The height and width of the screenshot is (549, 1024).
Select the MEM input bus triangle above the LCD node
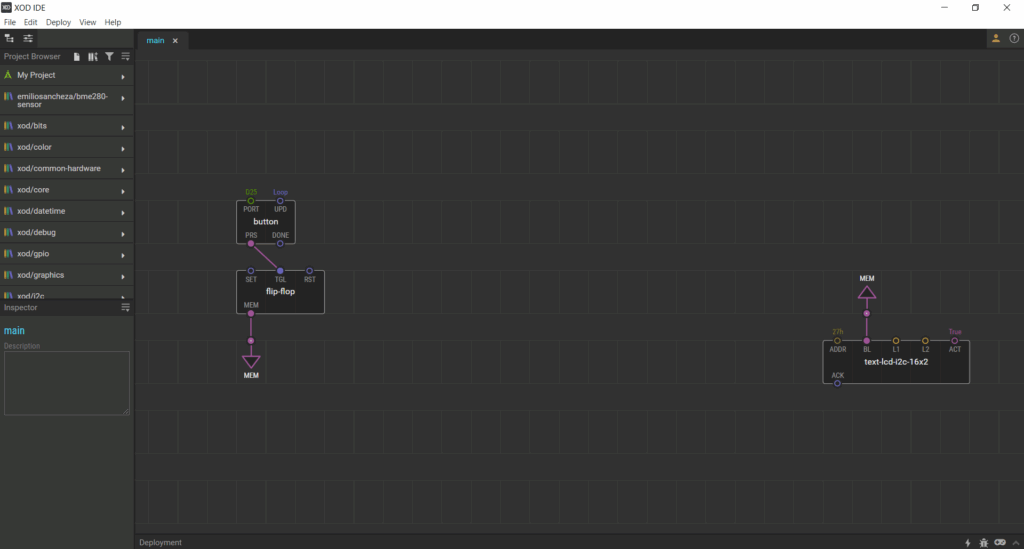click(867, 292)
